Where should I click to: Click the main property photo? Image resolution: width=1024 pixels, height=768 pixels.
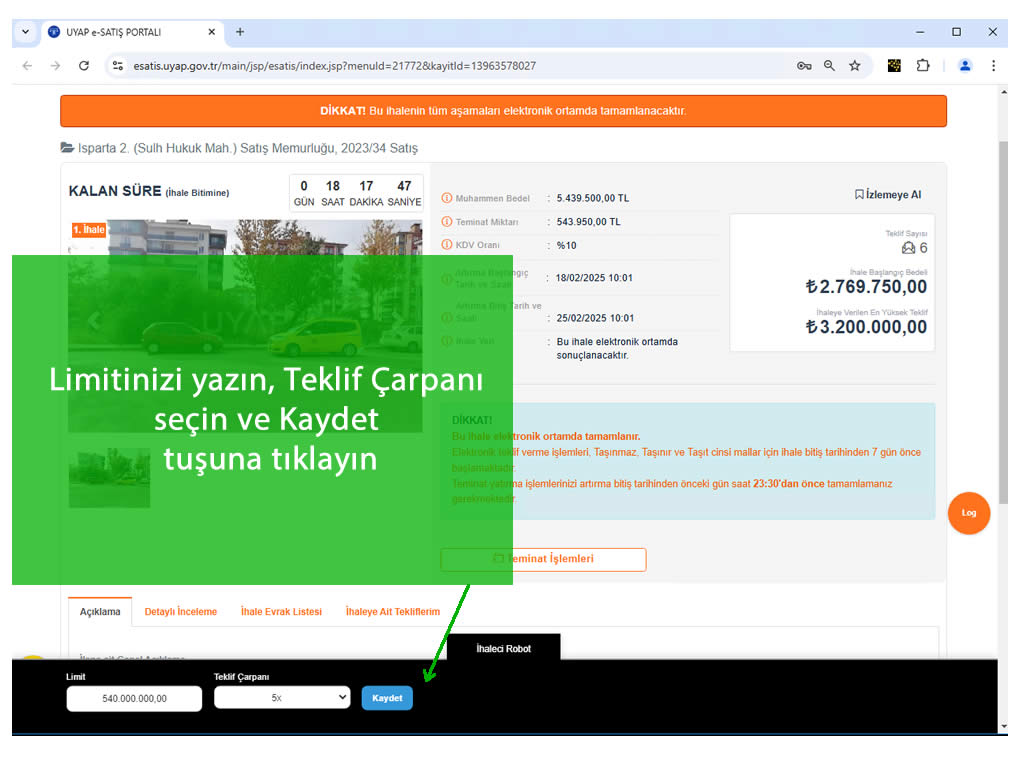(x=245, y=326)
